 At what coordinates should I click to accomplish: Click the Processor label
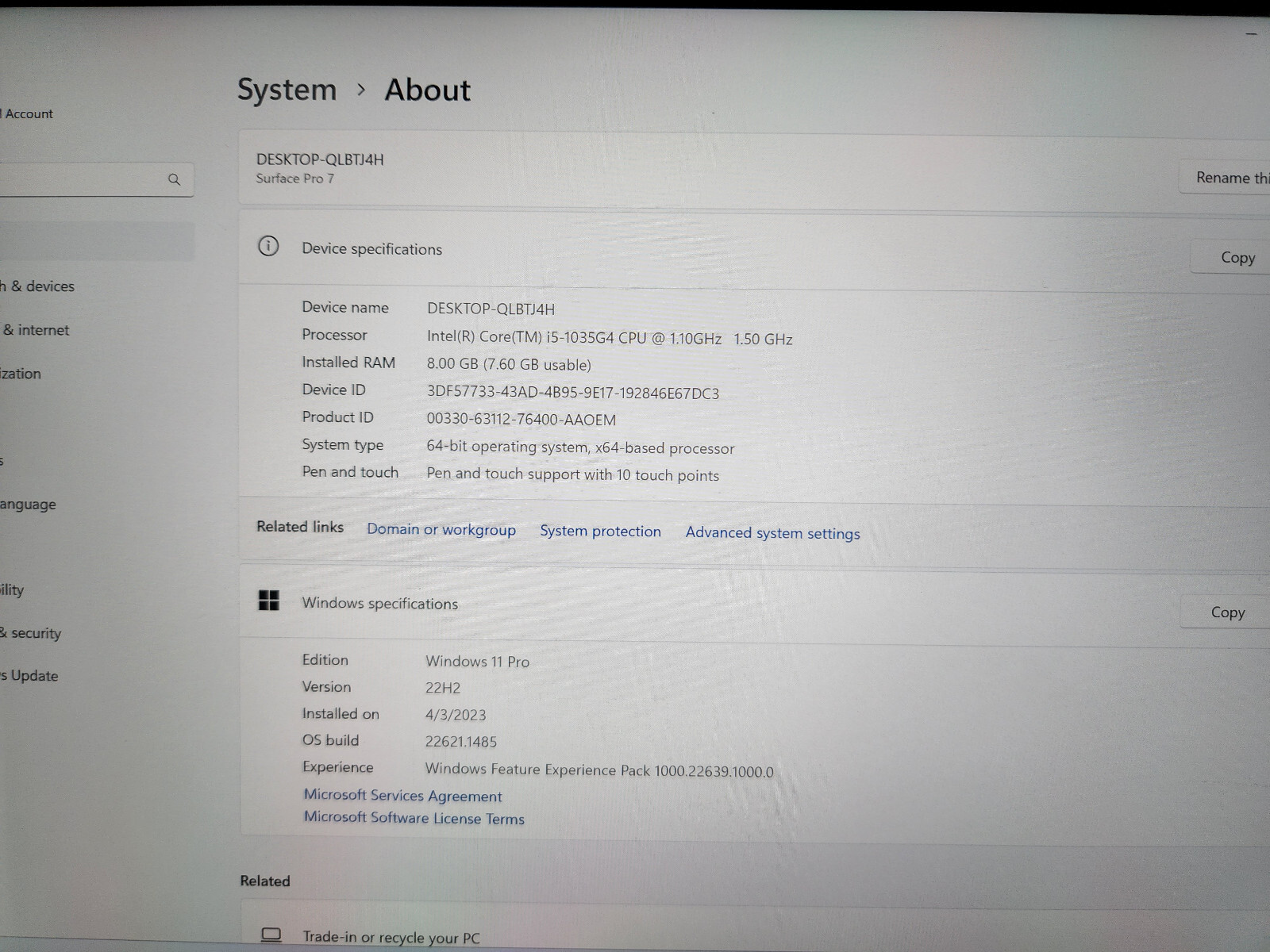[334, 335]
